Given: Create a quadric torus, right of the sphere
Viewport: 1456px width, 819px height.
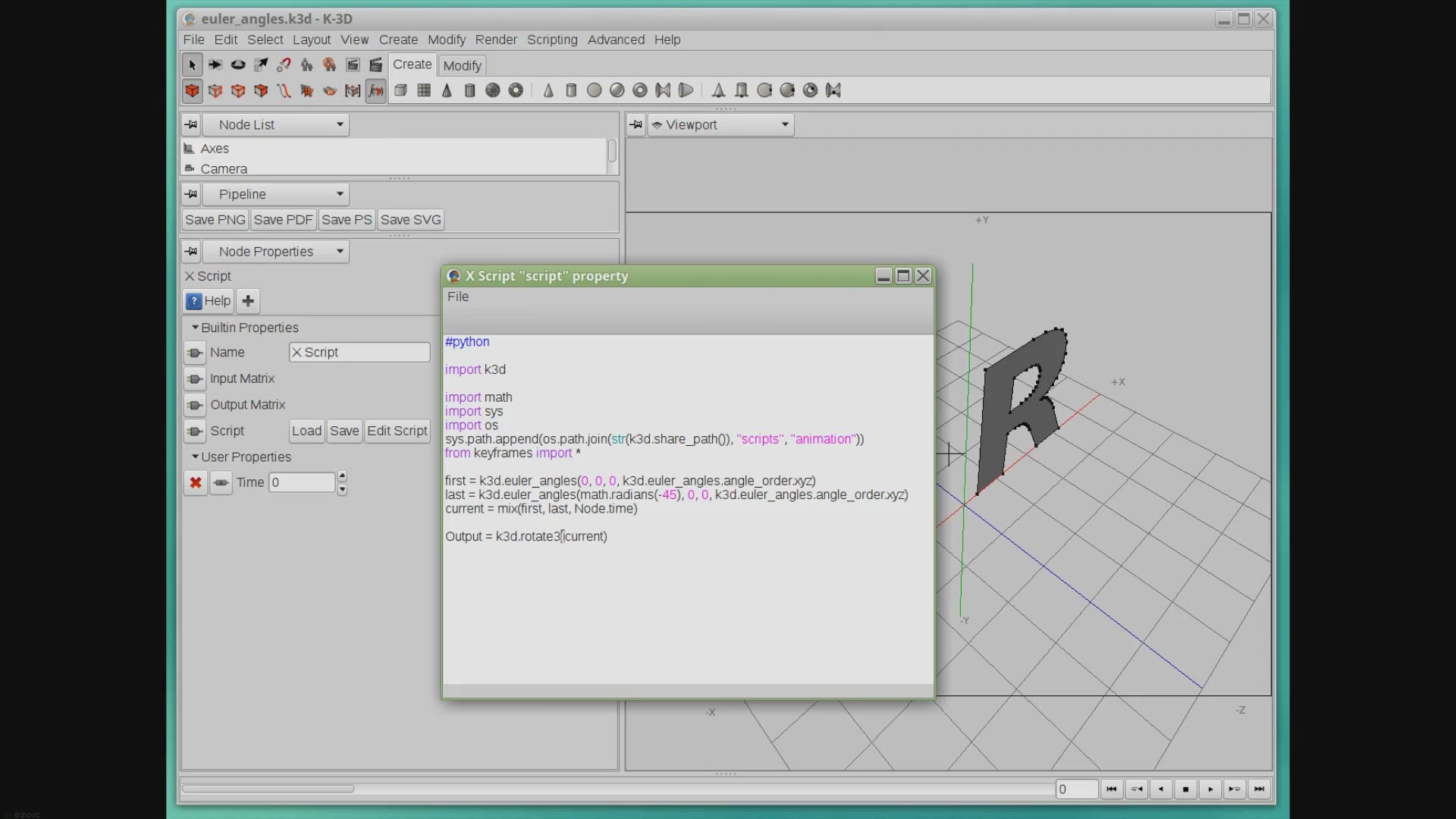Looking at the screenshot, I should (x=640, y=91).
